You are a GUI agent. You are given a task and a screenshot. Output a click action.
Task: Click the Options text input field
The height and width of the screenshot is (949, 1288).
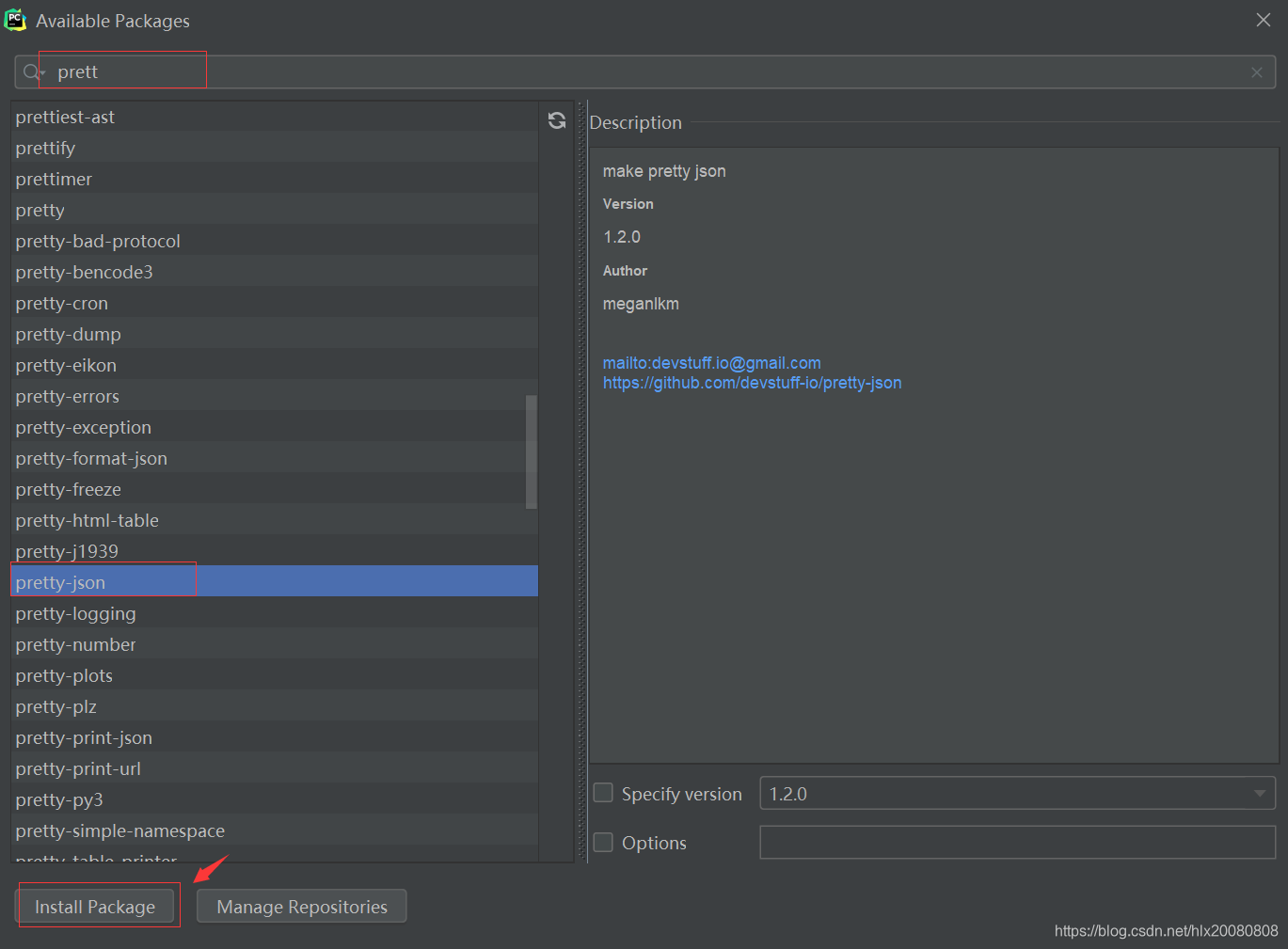(1017, 842)
